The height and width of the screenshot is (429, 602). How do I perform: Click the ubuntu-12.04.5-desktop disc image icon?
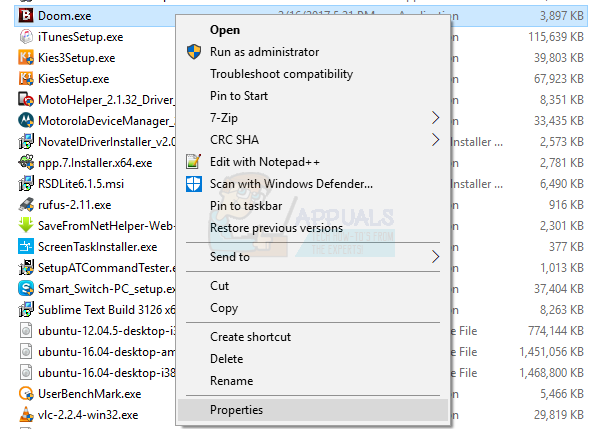pyautogui.click(x=26, y=331)
